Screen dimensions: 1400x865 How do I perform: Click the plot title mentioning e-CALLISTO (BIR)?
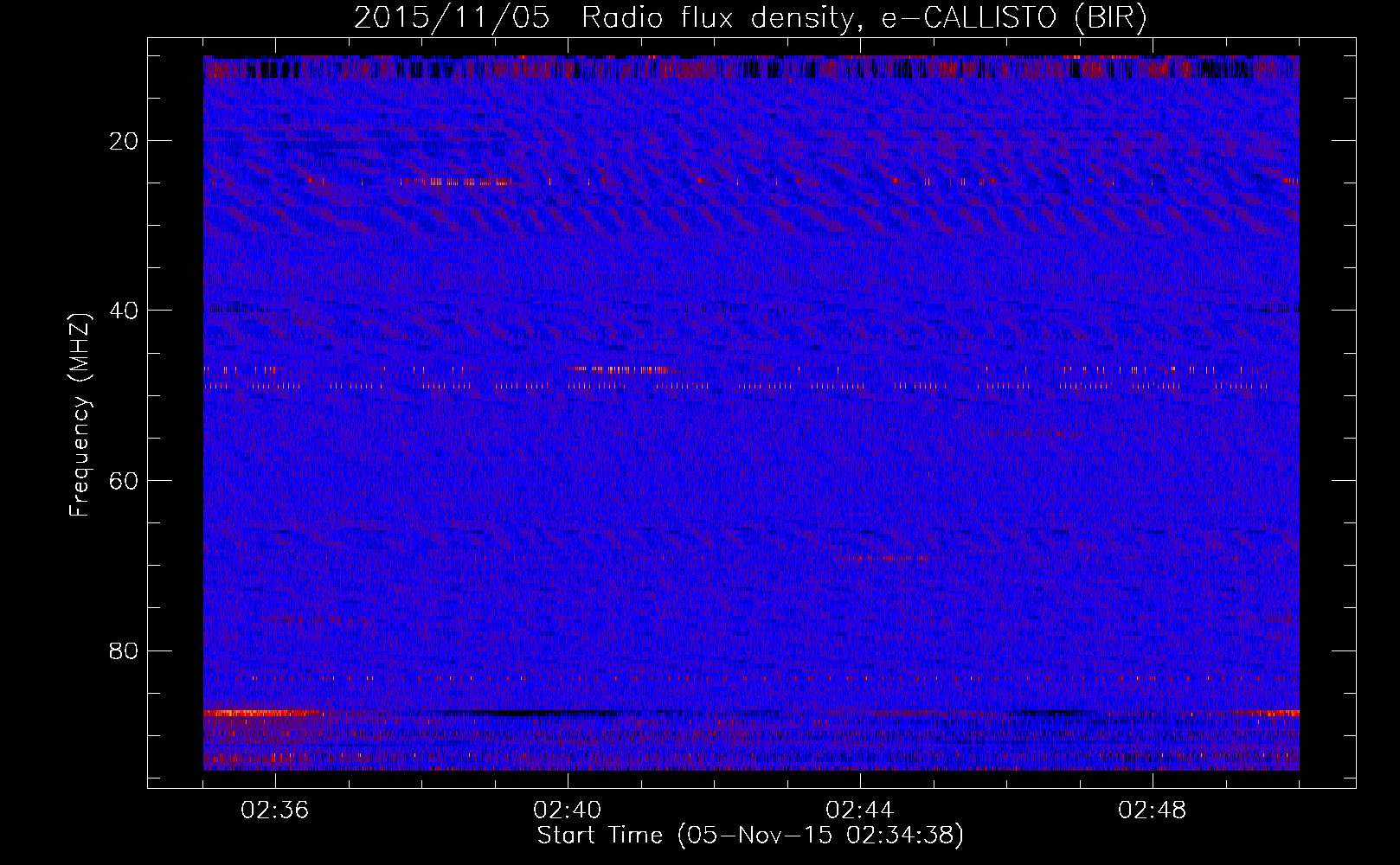[x=750, y=18]
